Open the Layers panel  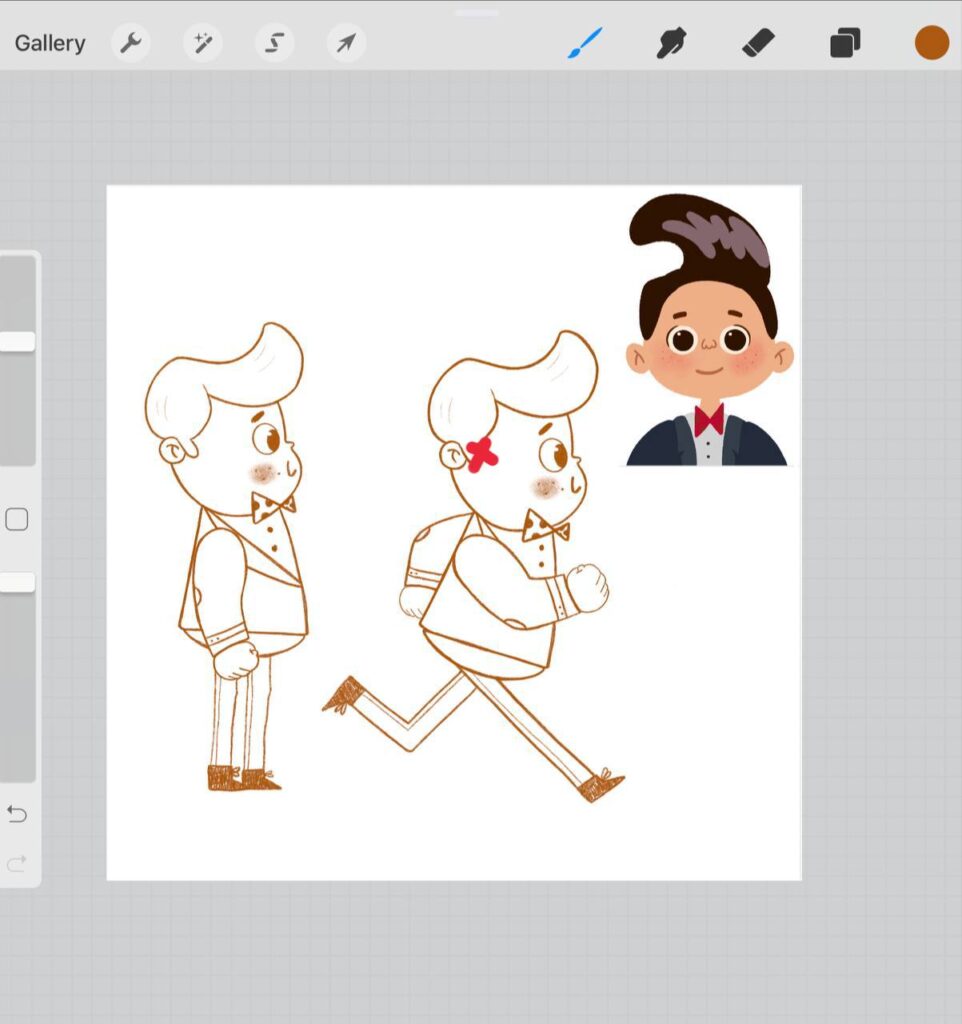(x=844, y=43)
